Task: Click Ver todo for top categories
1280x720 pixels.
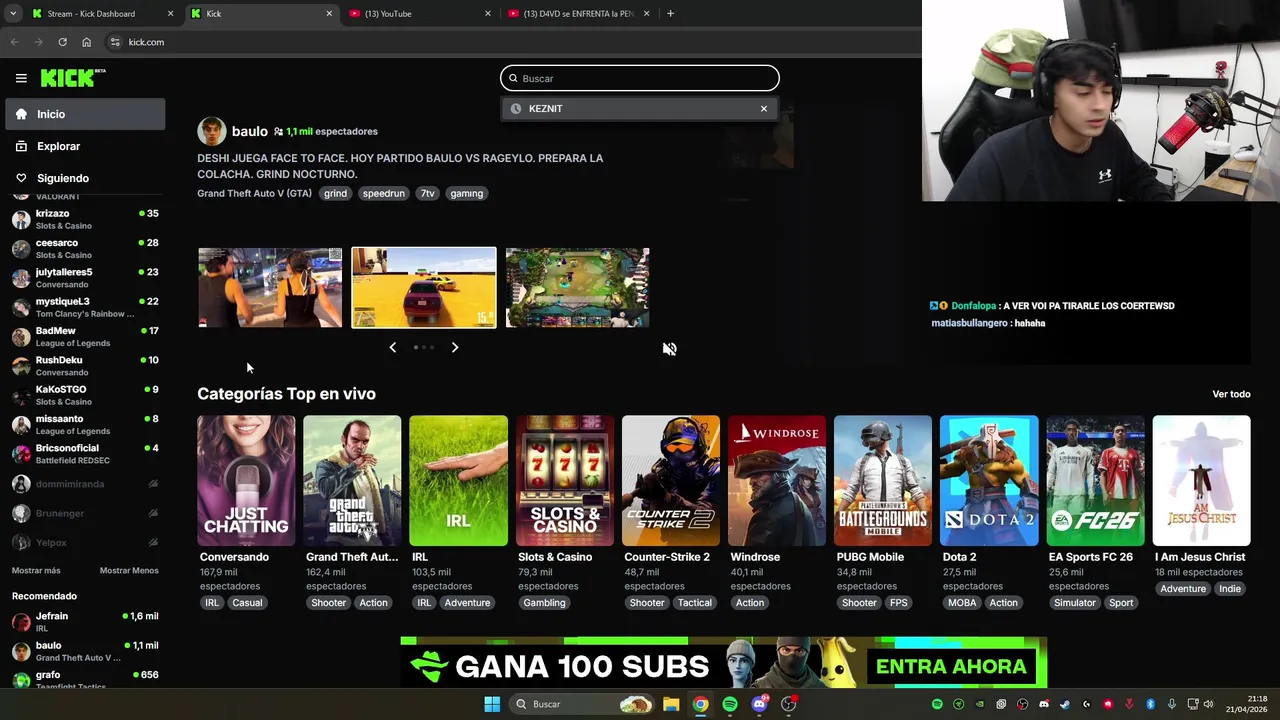Action: click(x=1231, y=394)
